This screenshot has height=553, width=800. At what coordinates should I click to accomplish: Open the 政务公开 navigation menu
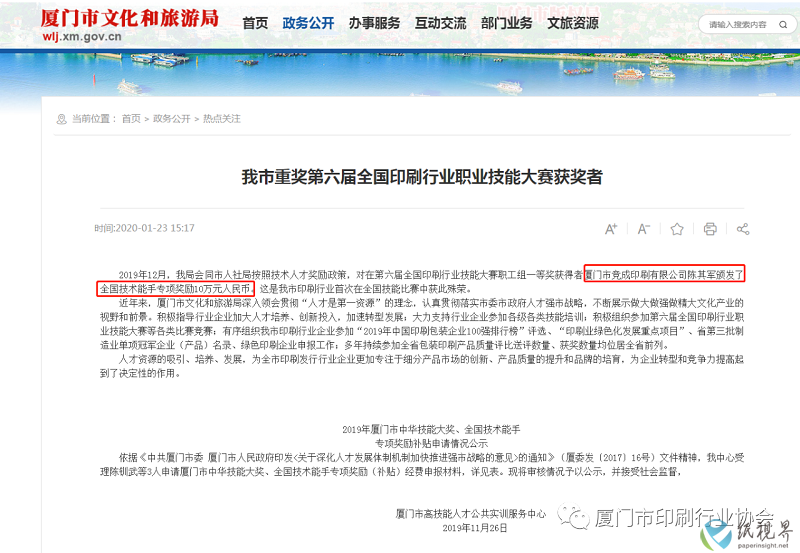[308, 23]
